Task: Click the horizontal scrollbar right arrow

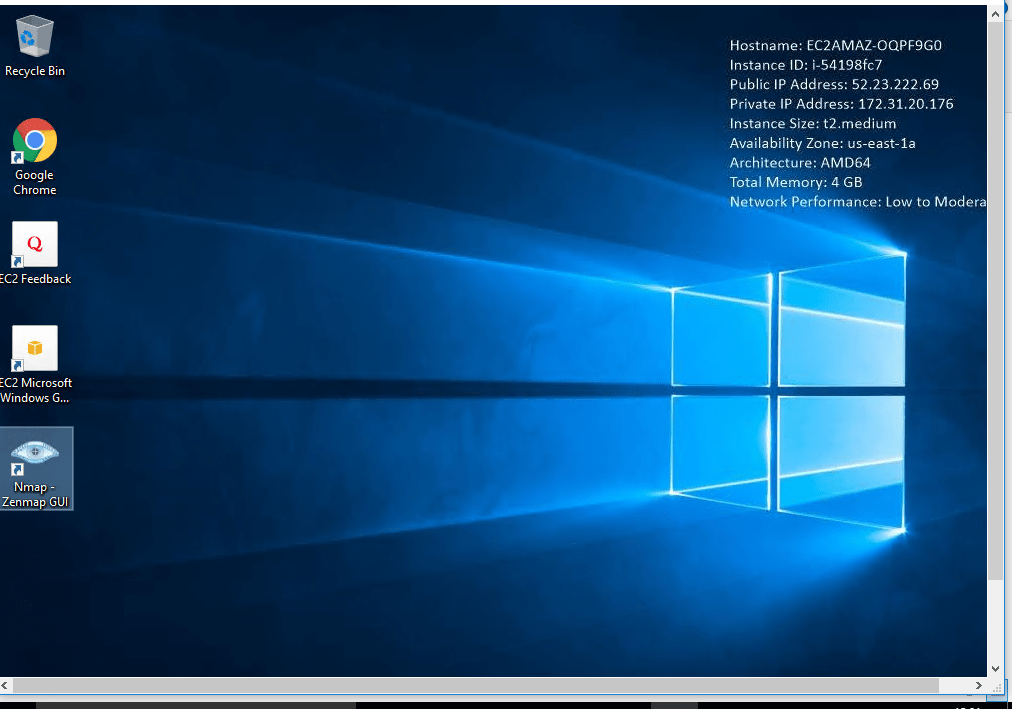Action: click(x=979, y=686)
